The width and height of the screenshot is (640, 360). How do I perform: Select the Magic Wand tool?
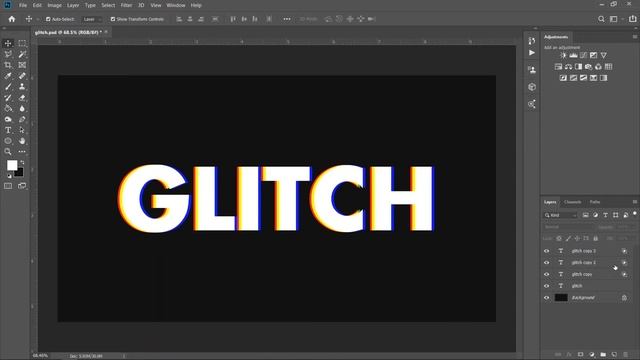tap(22, 54)
